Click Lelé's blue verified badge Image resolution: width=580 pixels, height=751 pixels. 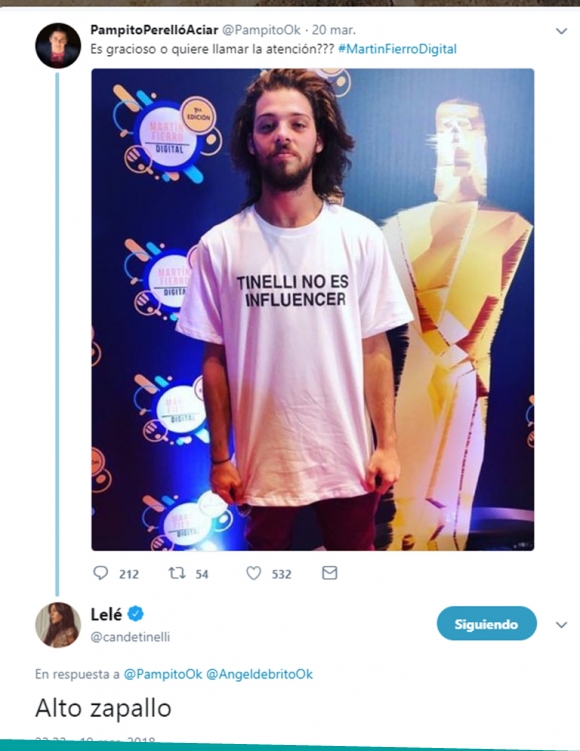136,614
